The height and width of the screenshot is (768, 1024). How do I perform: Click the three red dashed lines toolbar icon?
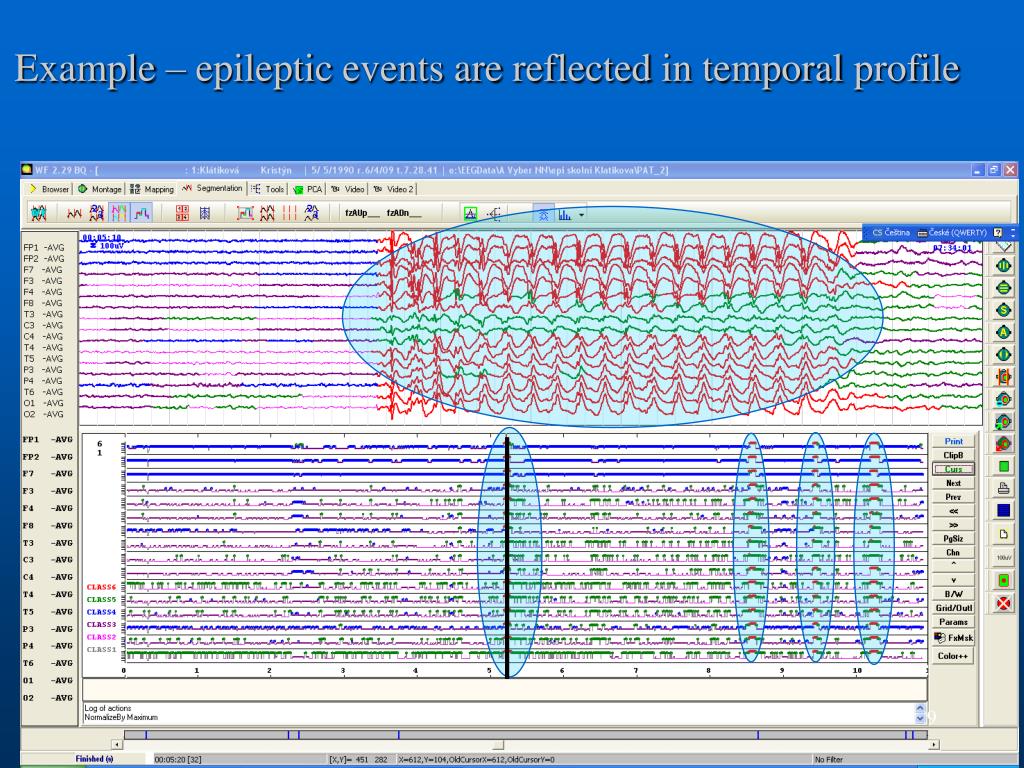tap(288, 213)
